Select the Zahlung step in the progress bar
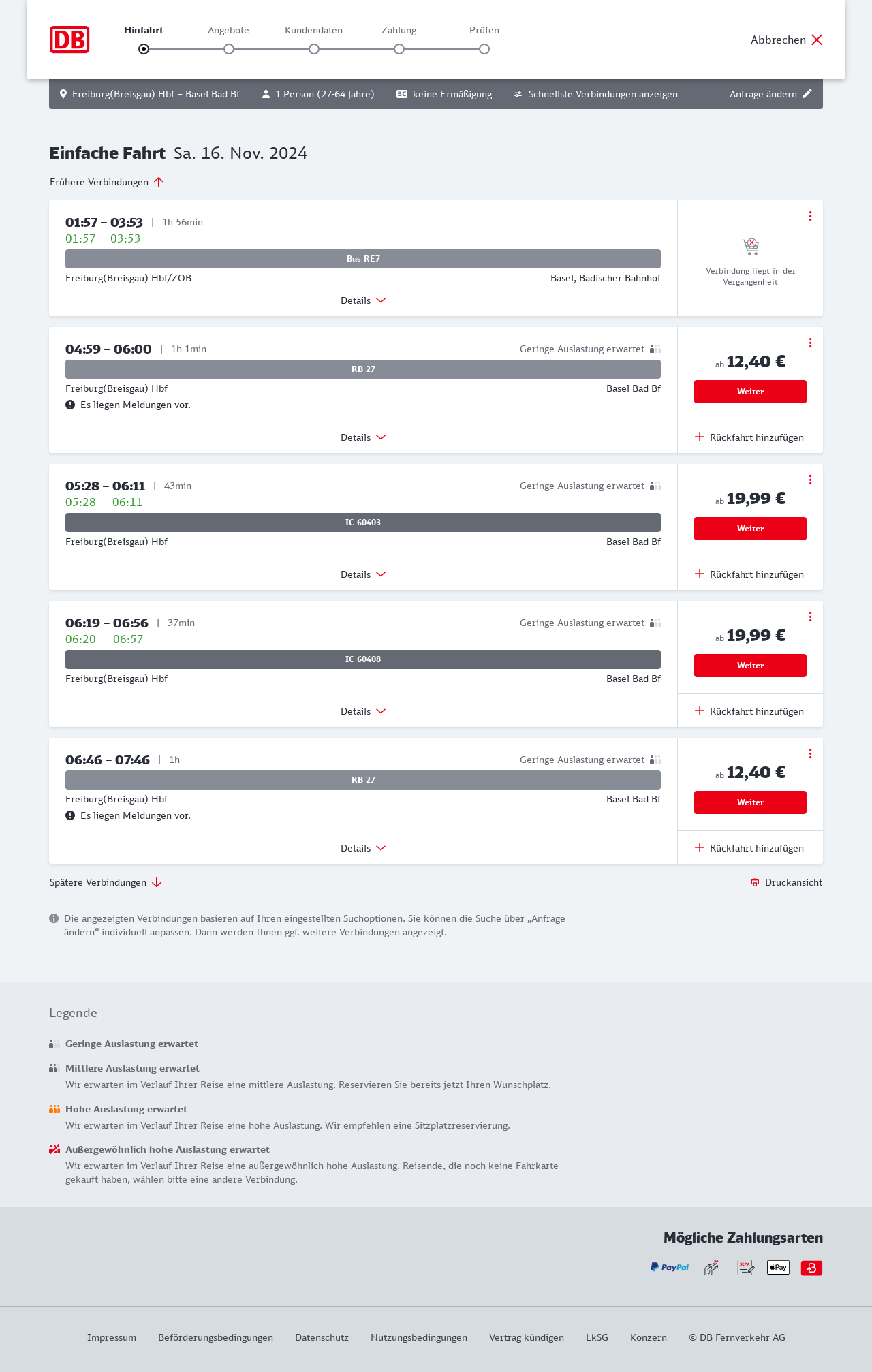The width and height of the screenshot is (872, 1372). [x=399, y=49]
